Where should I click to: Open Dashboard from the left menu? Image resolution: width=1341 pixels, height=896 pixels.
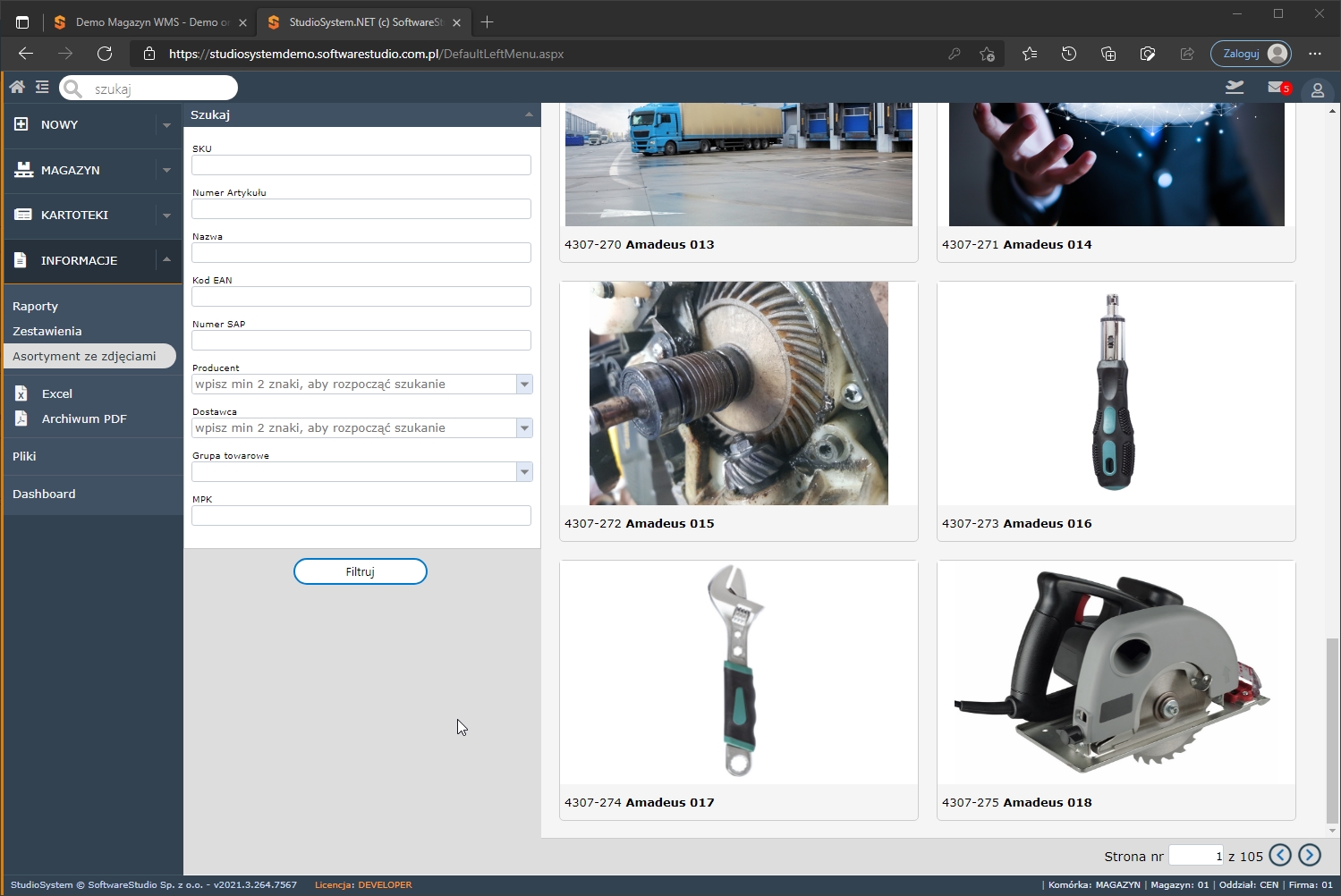pos(44,494)
